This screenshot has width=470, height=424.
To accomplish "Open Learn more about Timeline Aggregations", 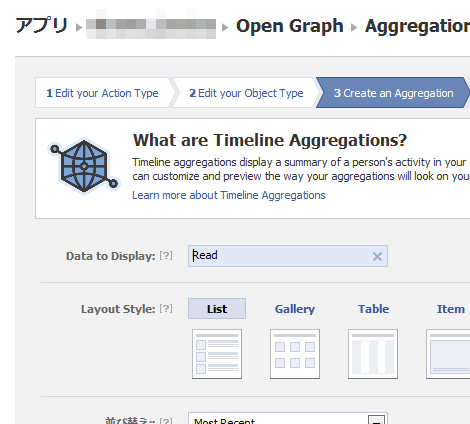I will point(229,195).
